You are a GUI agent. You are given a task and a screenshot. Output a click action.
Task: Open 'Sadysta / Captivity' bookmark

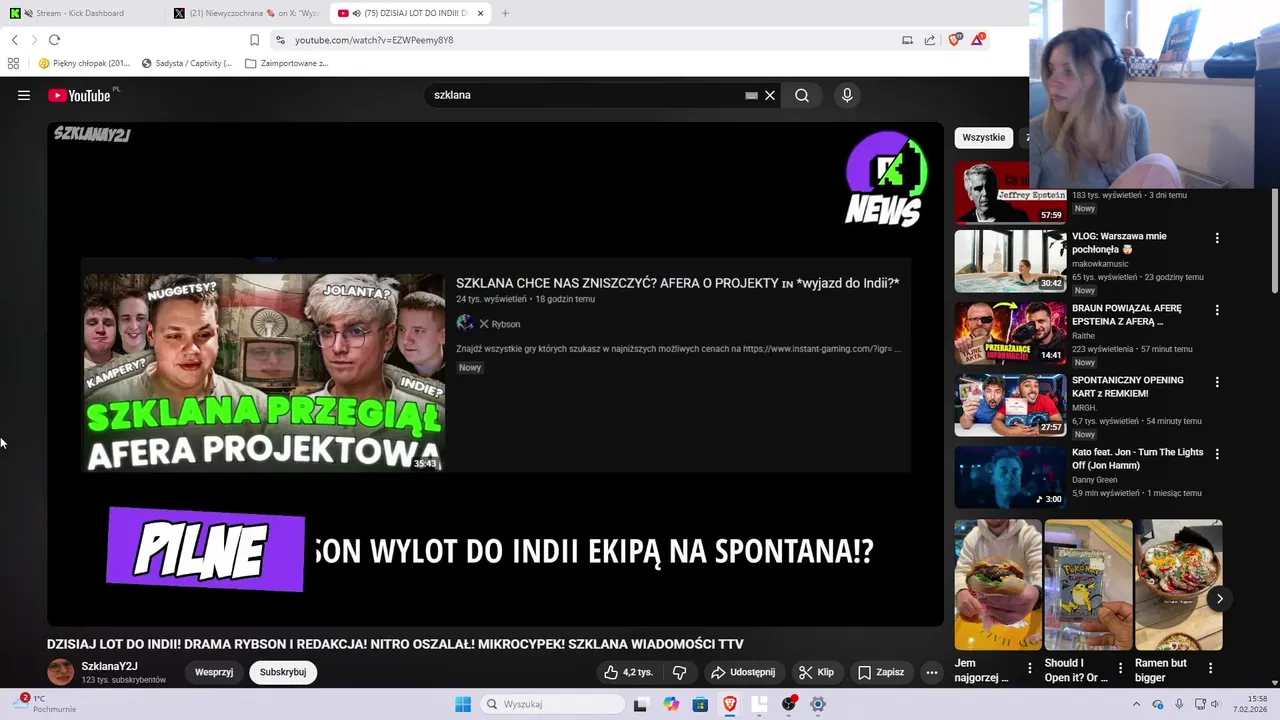click(187, 63)
